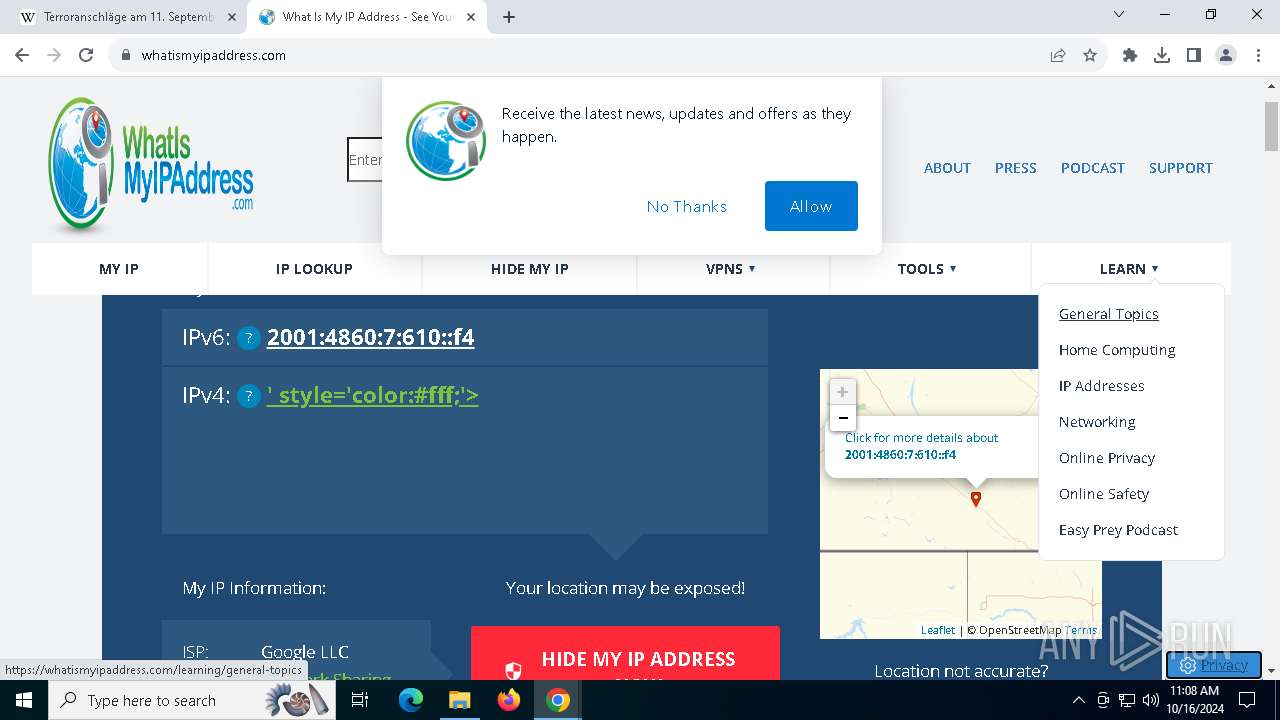Click the address bar URL
Viewport: 1280px width, 720px height.
pyautogui.click(x=214, y=55)
